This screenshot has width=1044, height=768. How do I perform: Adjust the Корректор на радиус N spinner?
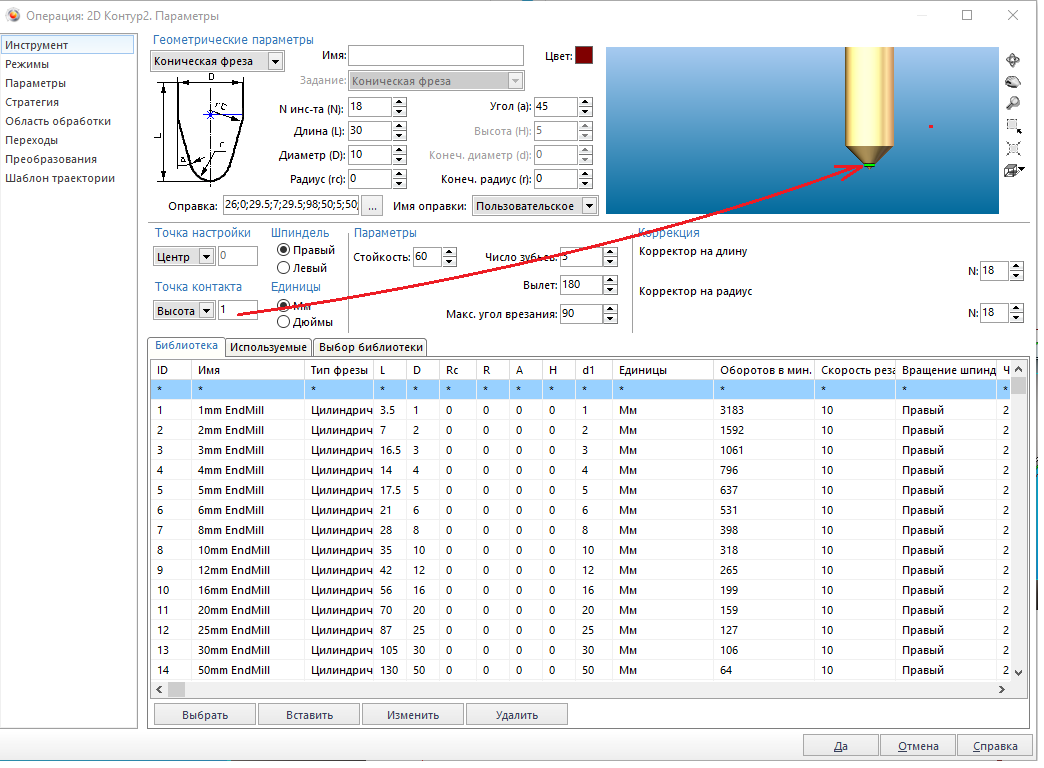click(x=1016, y=312)
